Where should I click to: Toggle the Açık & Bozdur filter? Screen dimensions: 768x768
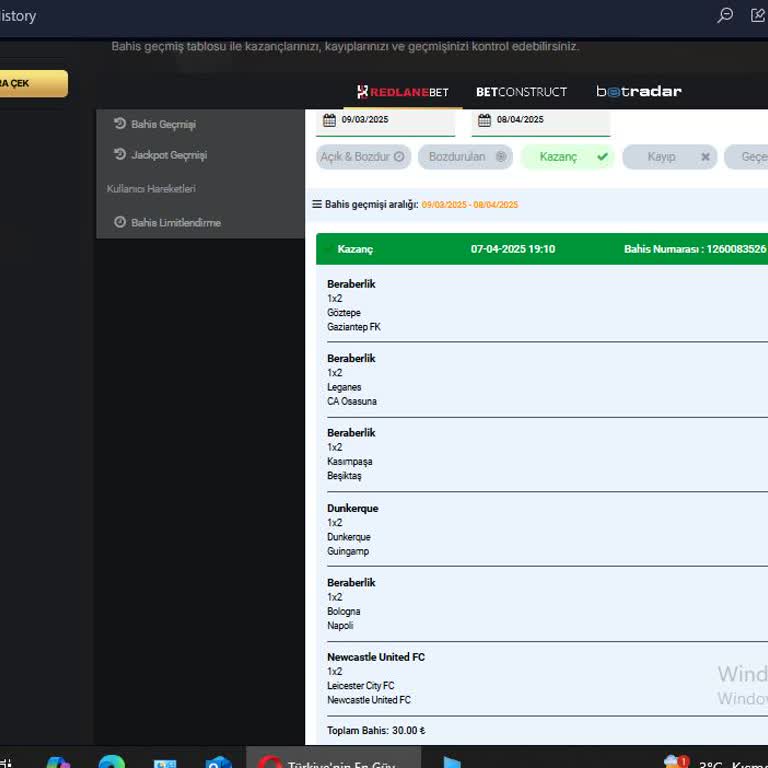pos(363,157)
